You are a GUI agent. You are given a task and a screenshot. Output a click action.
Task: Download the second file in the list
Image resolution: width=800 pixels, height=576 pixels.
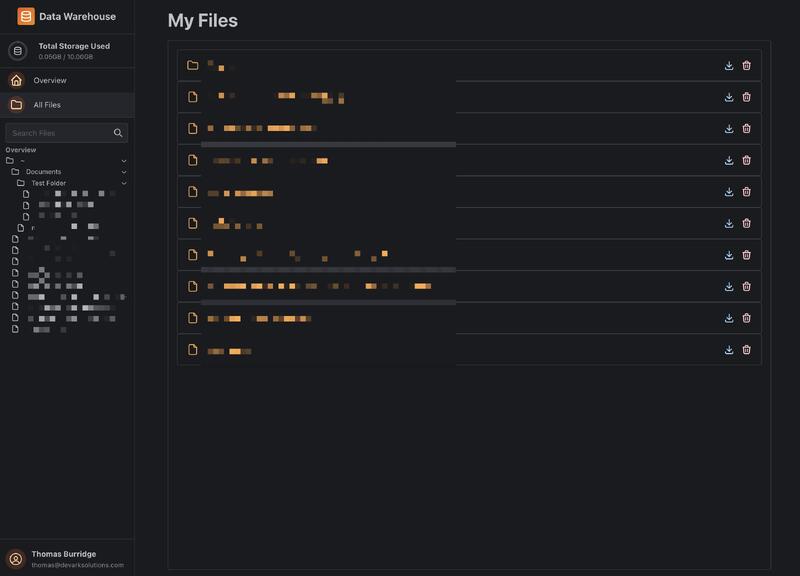point(729,97)
